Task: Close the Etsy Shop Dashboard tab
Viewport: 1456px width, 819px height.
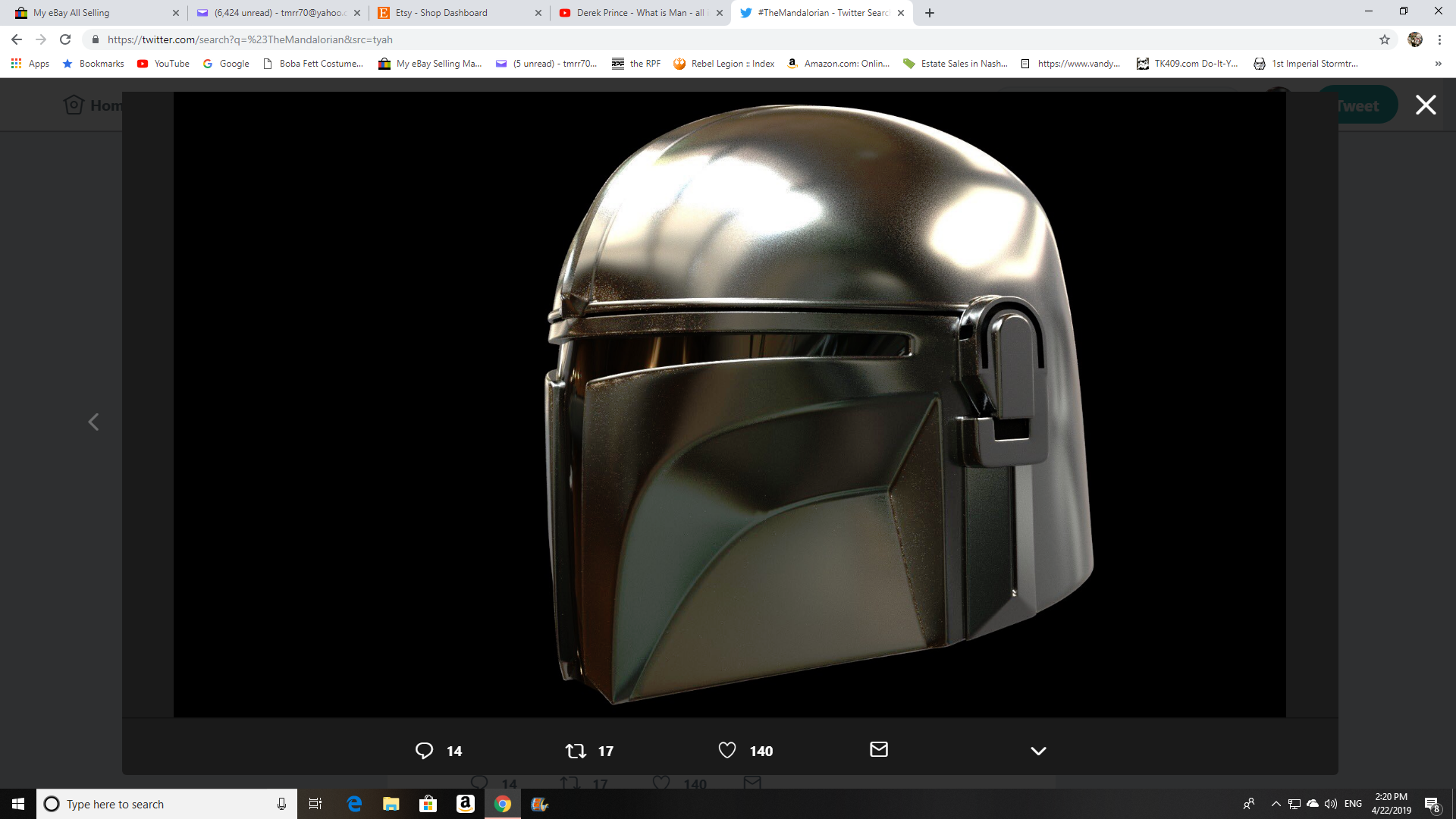Action: pyautogui.click(x=538, y=13)
